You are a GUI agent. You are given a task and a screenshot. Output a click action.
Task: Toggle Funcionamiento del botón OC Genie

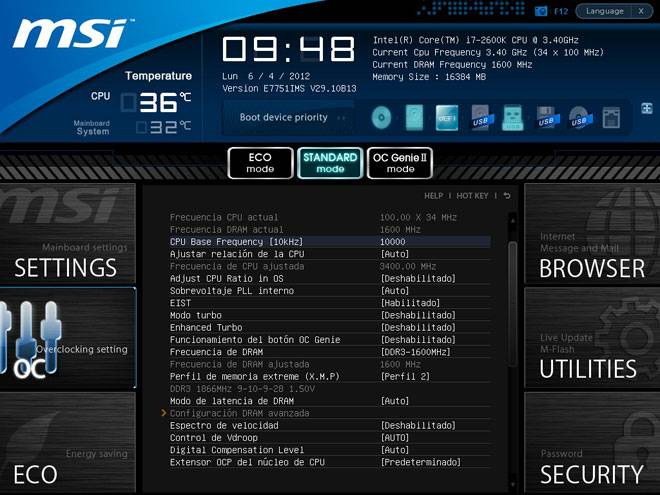330,340
